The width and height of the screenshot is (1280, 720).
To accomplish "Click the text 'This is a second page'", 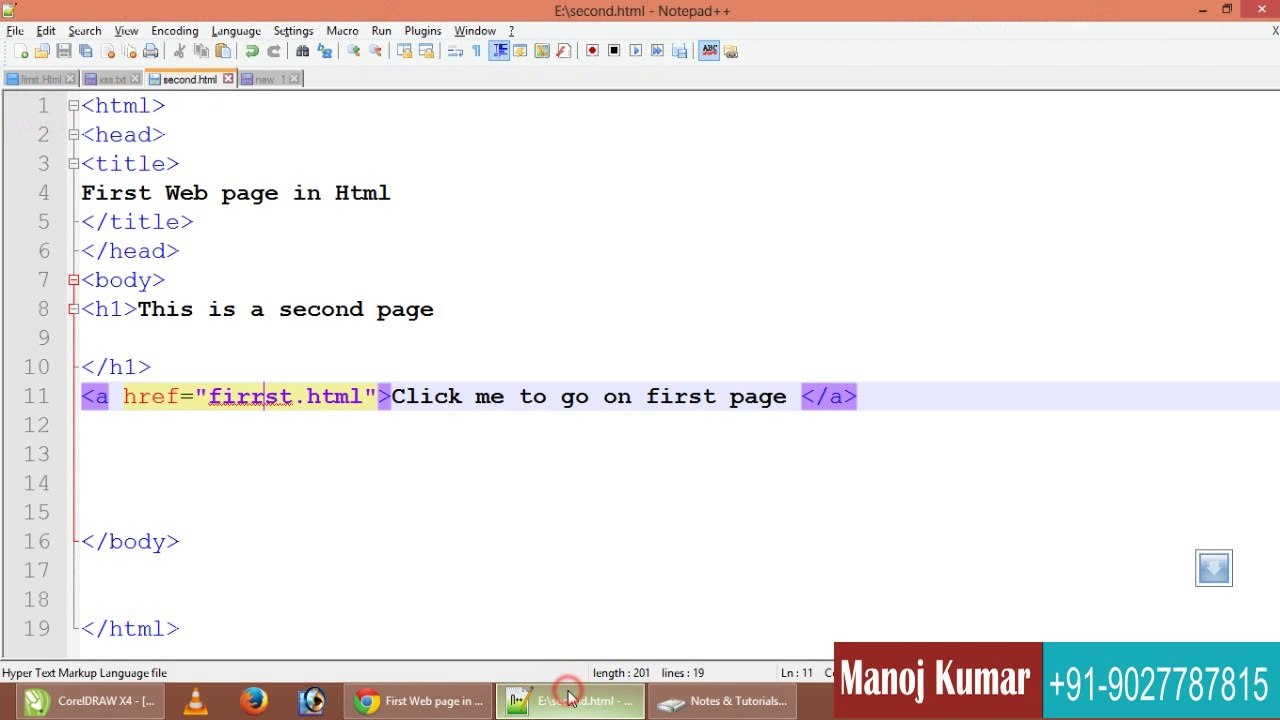I will pyautogui.click(x=286, y=309).
